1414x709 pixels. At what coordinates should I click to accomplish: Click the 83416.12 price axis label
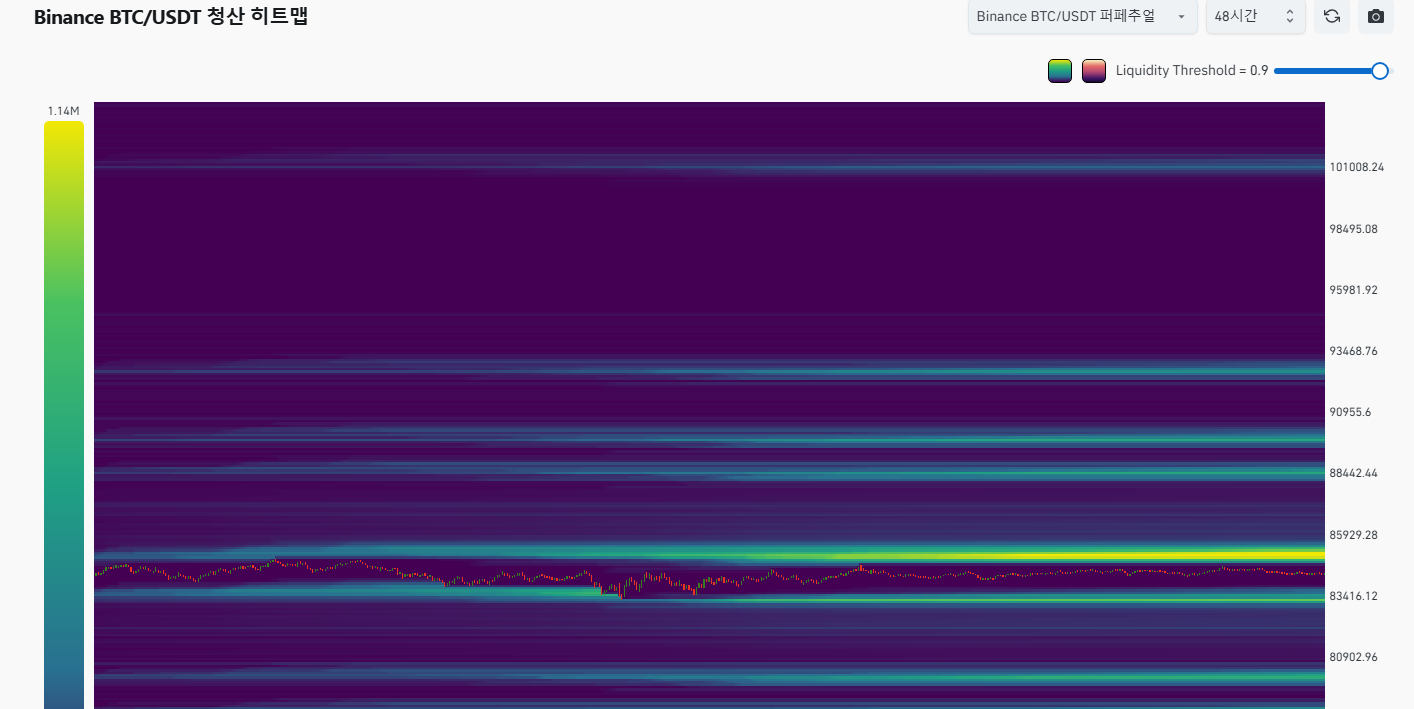pos(1354,596)
